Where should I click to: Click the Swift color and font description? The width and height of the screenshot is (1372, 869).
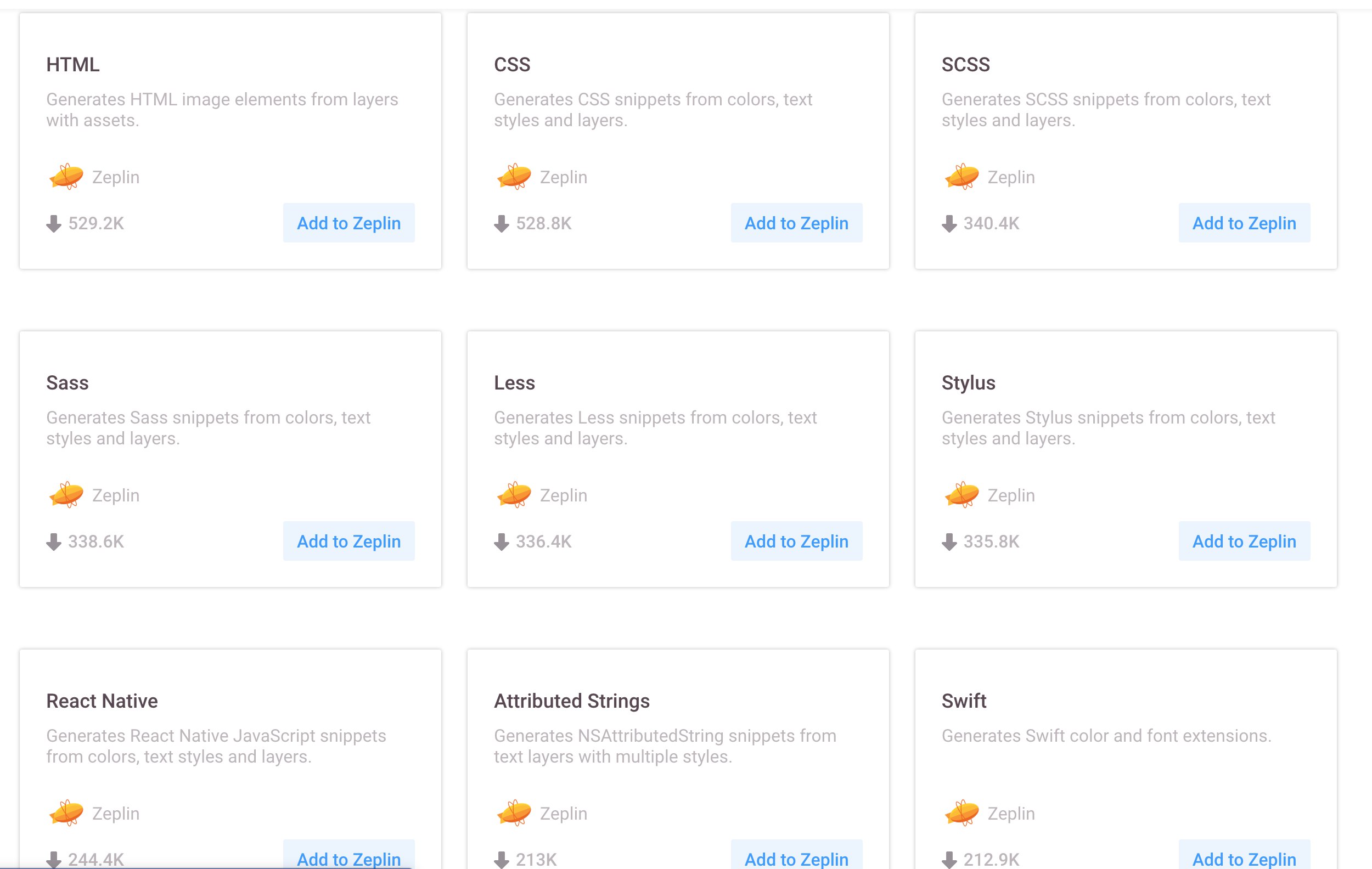click(x=1106, y=736)
